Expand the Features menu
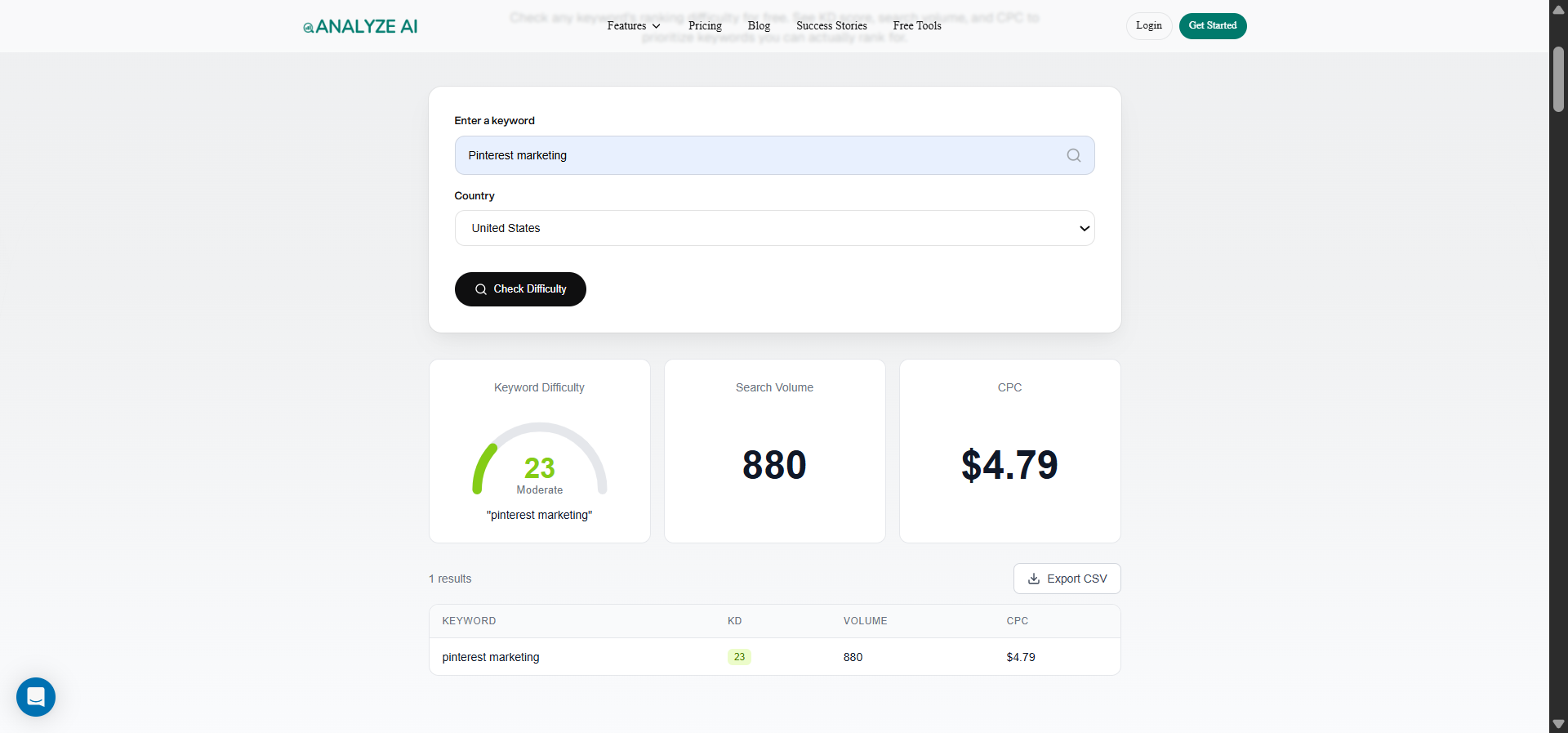Viewport: 1568px width, 733px height. 633,26
